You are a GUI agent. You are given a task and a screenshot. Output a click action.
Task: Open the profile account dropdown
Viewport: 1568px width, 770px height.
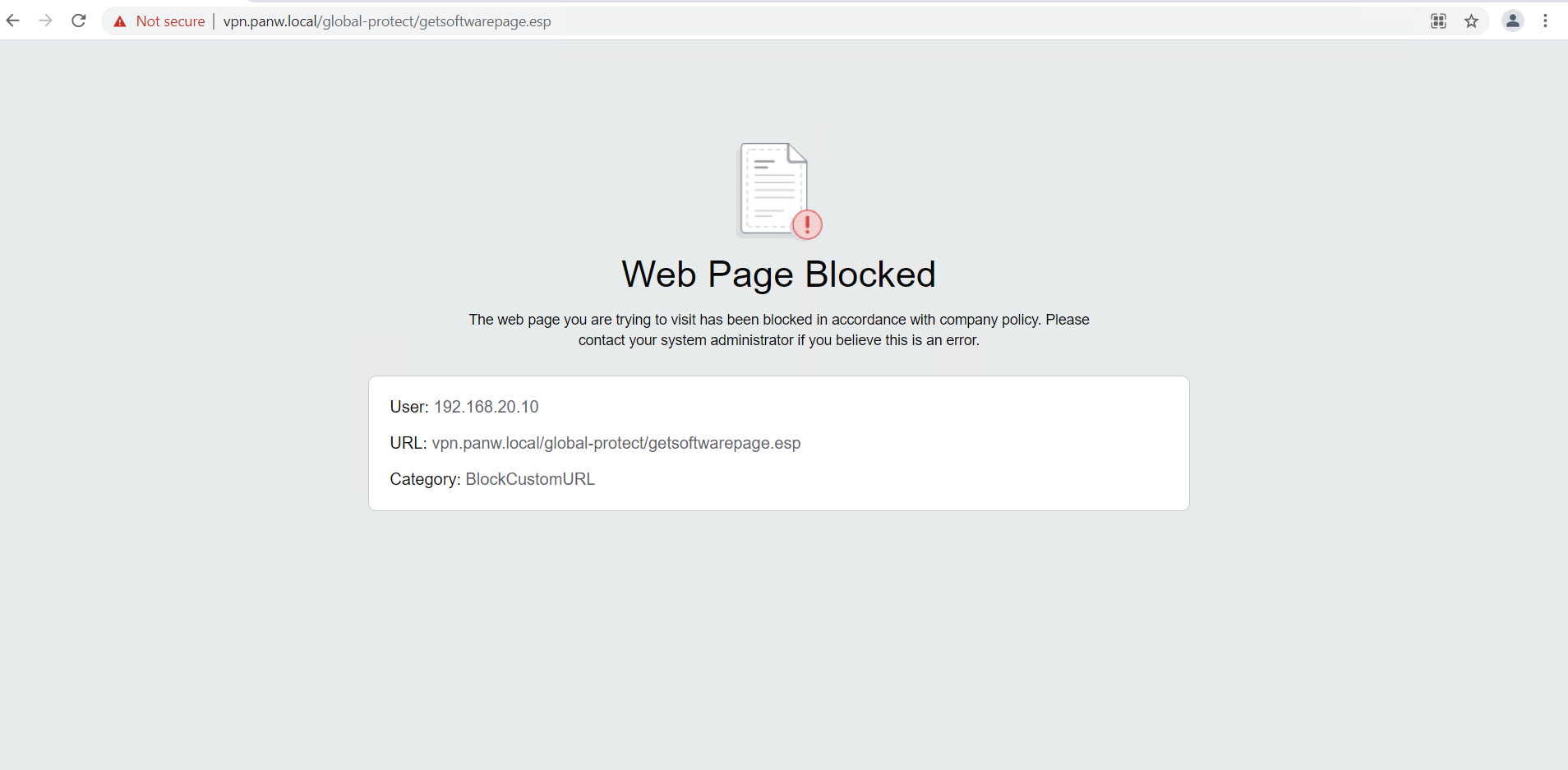click(x=1514, y=21)
